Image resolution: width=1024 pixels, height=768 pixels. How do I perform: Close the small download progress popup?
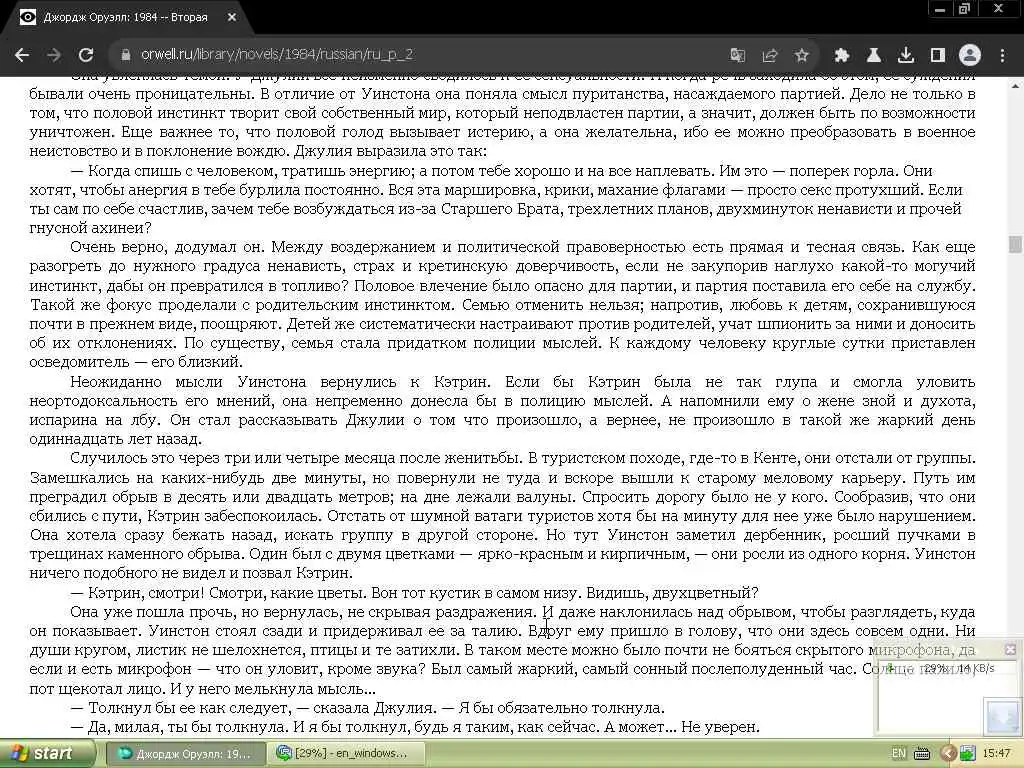(x=1010, y=649)
